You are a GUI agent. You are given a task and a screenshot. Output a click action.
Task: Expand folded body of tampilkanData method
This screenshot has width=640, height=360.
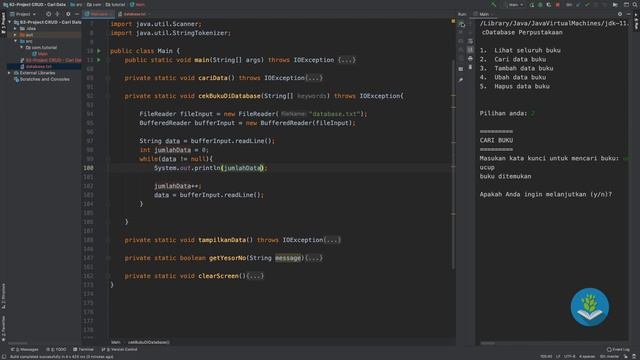pyautogui.click(x=332, y=240)
